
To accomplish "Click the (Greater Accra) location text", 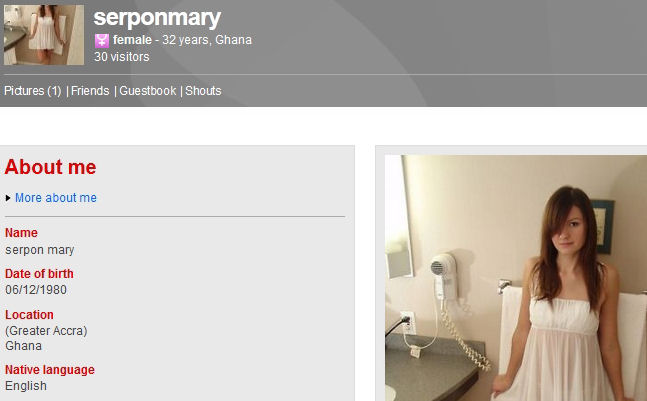I will (x=46, y=331).
